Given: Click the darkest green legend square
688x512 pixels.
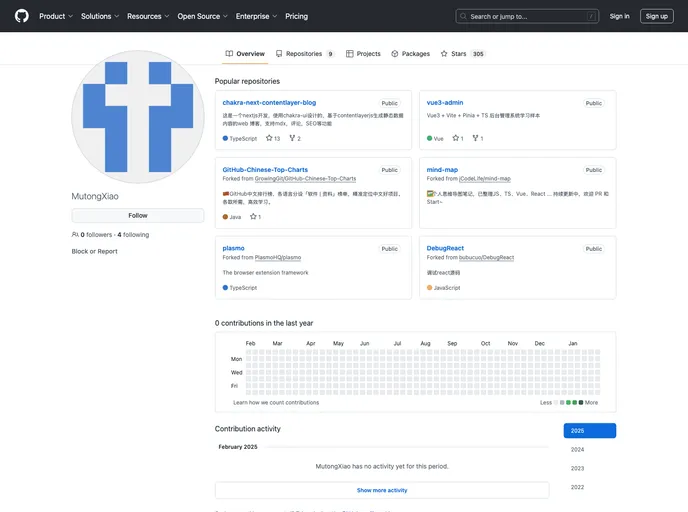Looking at the screenshot, I should pos(581,403).
